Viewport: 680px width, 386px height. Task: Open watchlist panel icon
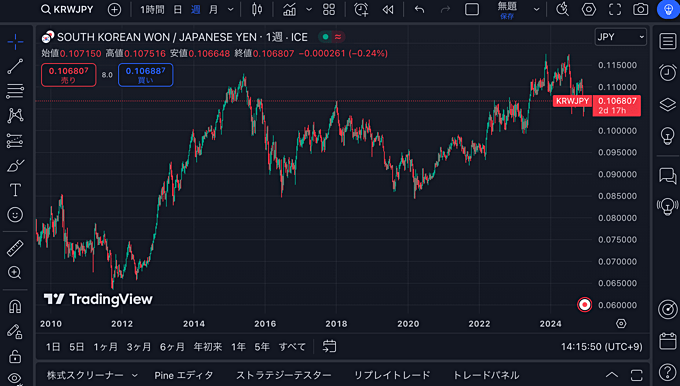pyautogui.click(x=667, y=42)
